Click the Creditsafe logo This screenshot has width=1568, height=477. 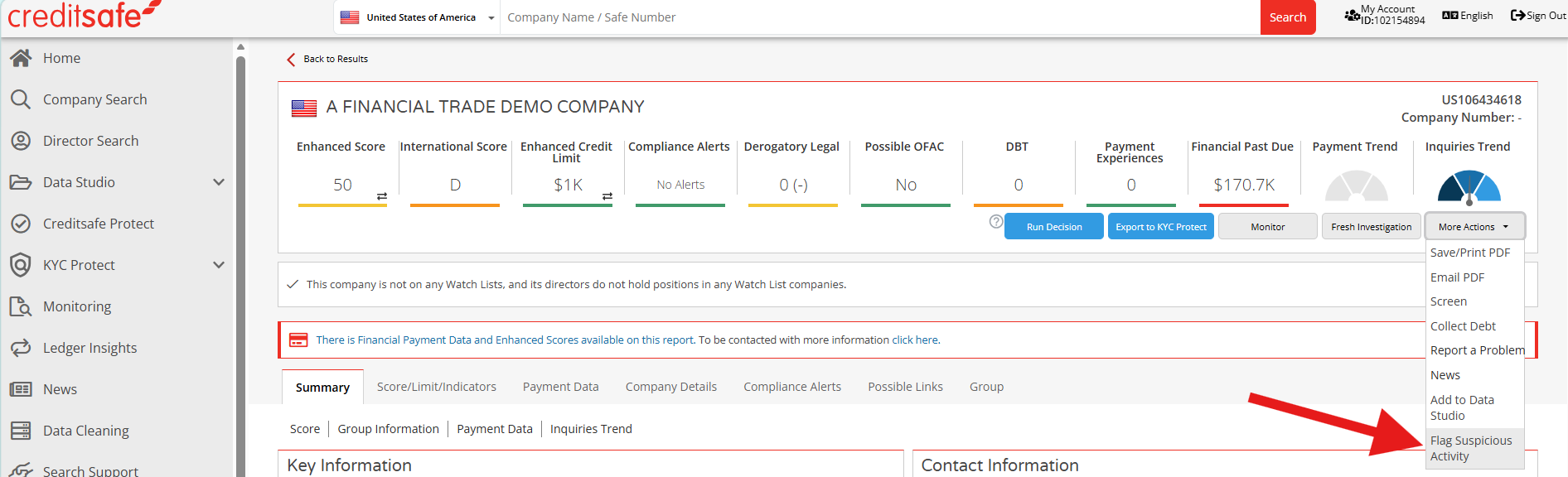(83, 15)
